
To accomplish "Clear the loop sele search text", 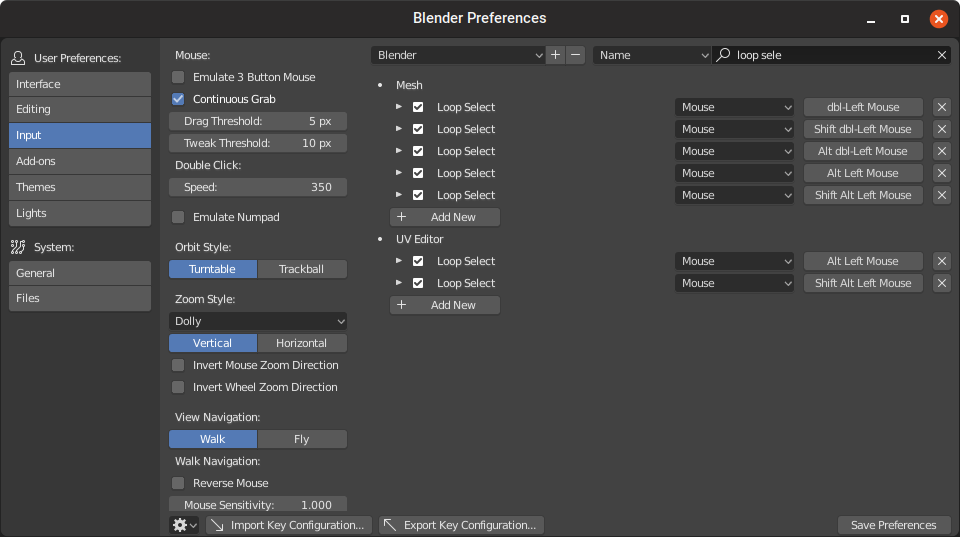I will (x=942, y=55).
